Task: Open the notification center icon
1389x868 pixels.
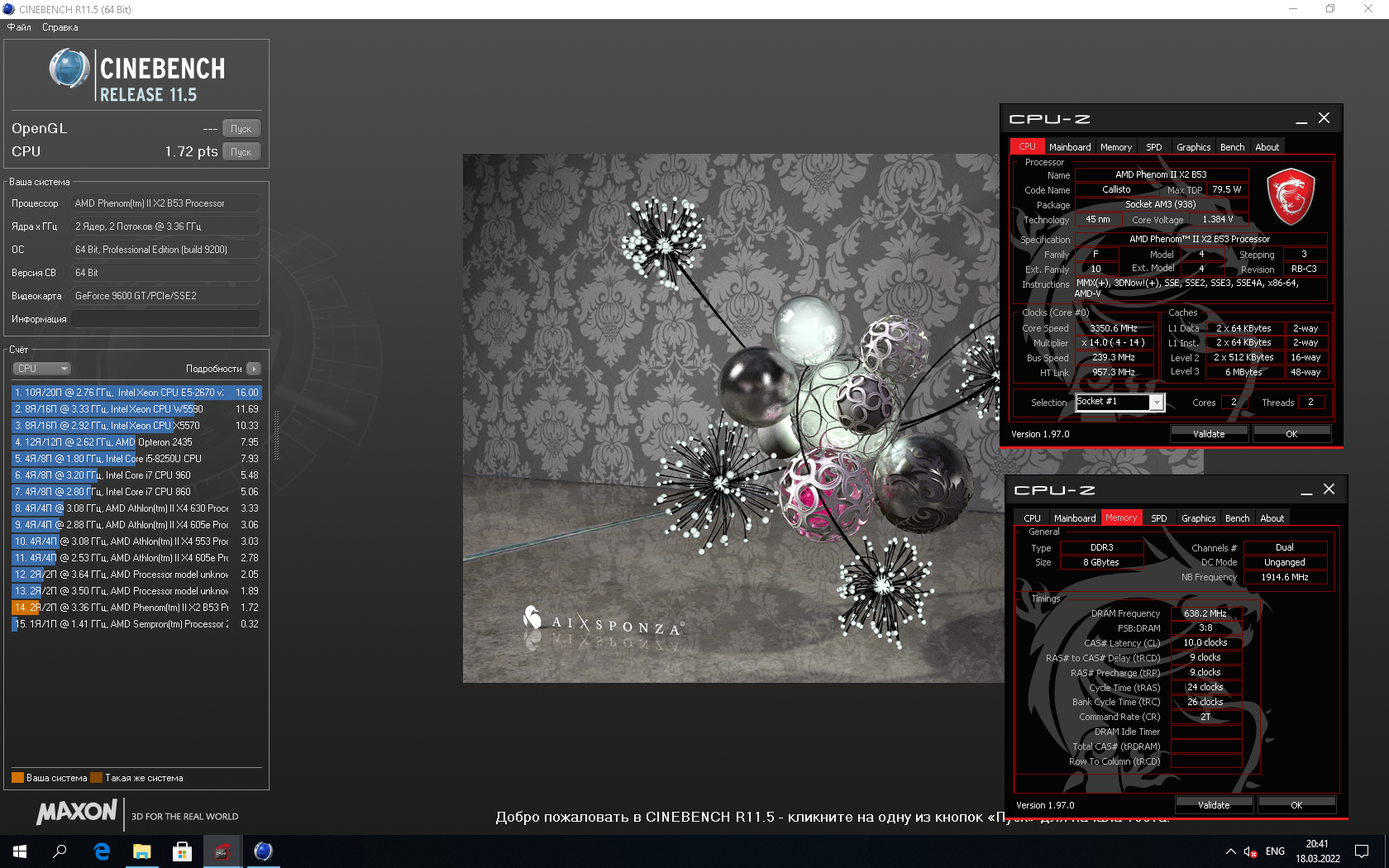Action: click(x=1362, y=851)
